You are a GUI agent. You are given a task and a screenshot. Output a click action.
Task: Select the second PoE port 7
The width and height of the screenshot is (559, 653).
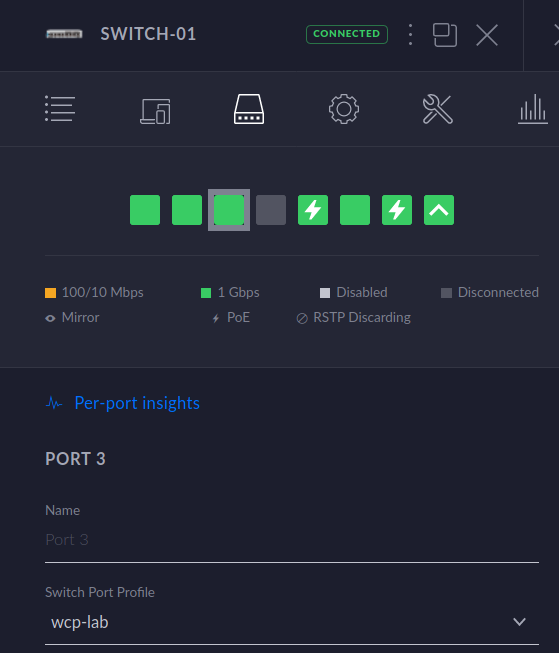[397, 210]
